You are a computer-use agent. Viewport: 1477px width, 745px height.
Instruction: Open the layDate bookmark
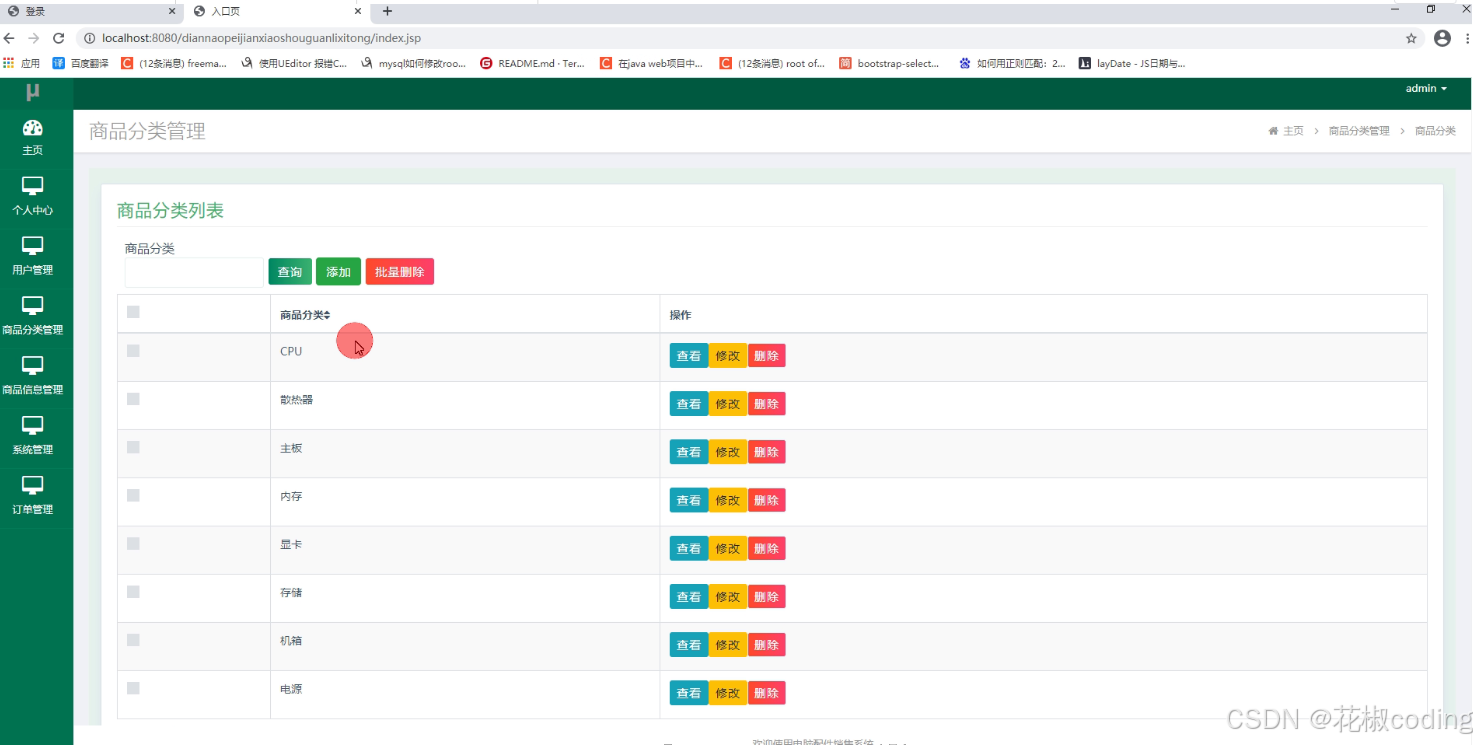coord(1132,63)
